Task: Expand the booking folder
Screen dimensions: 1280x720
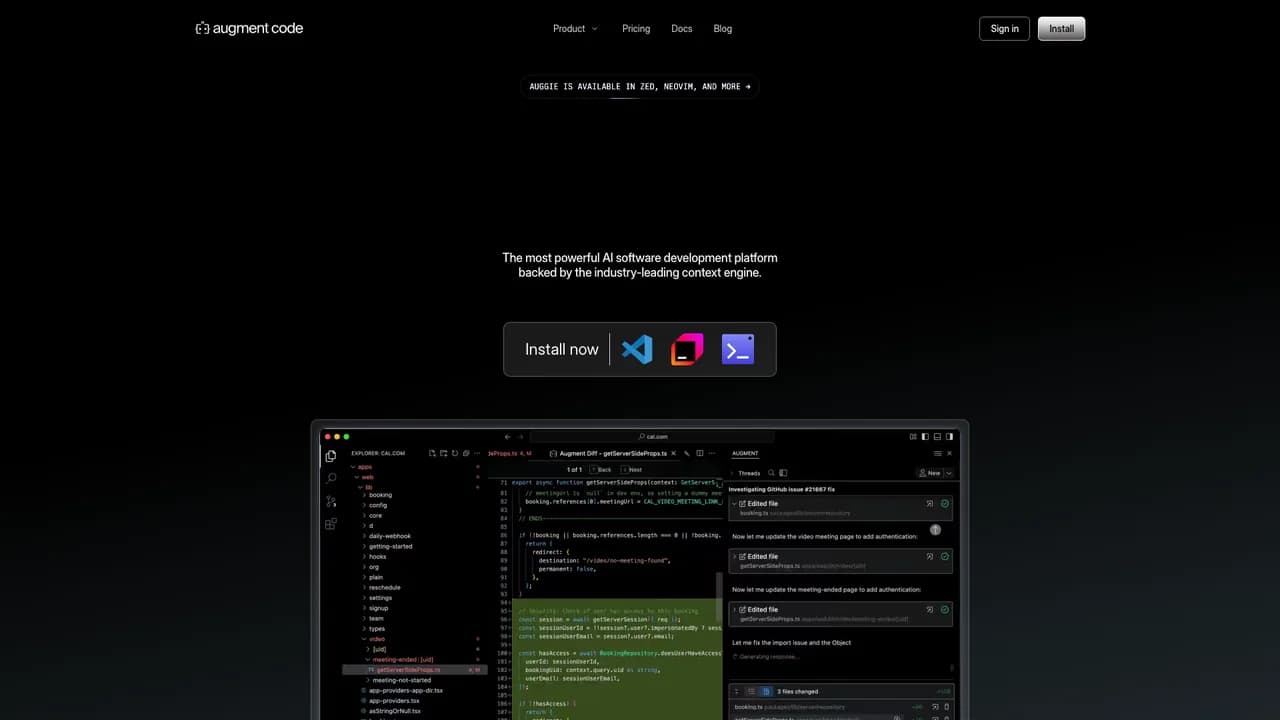Action: (380, 495)
